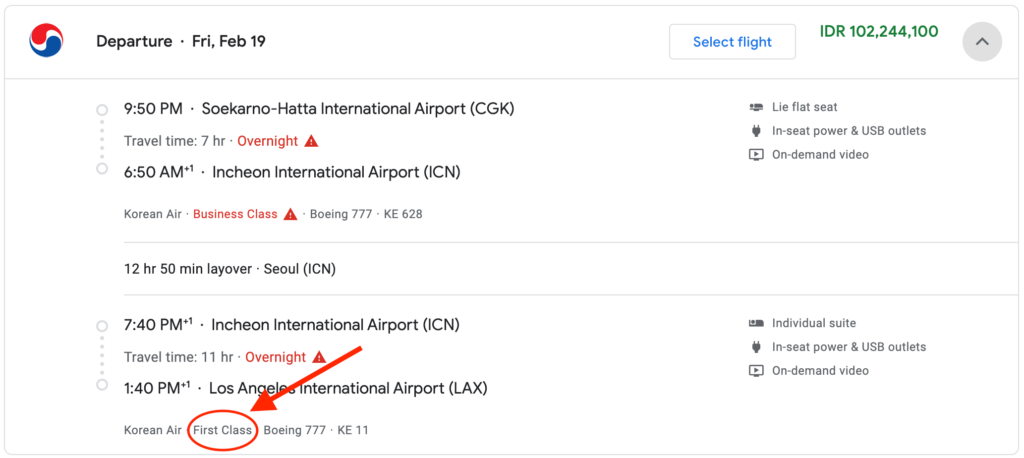Click the 12 hr 50 min layover row
Image resolution: width=1024 pixels, height=458 pixels.
pos(230,269)
